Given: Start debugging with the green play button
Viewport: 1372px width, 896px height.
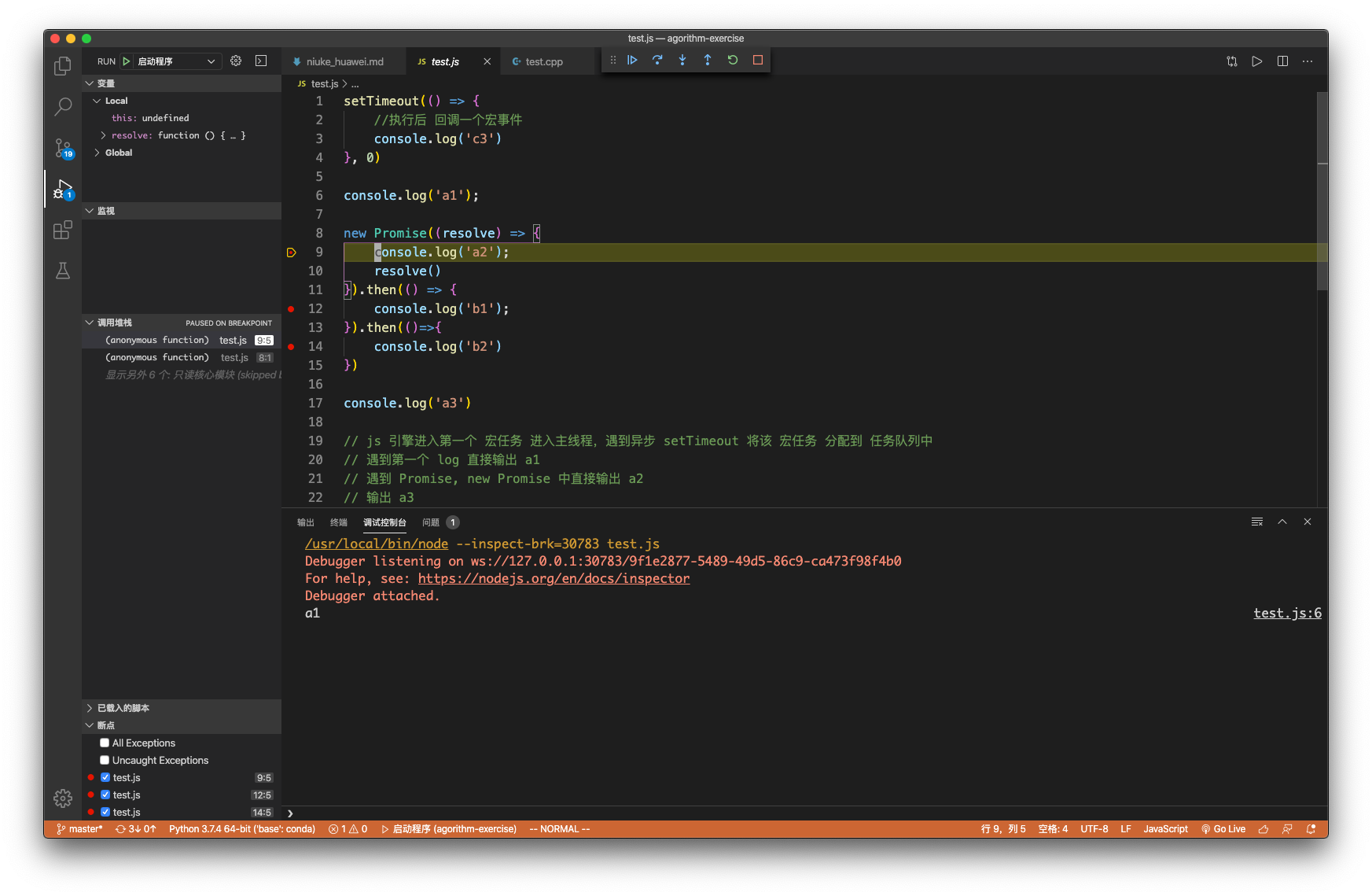Looking at the screenshot, I should [x=127, y=61].
